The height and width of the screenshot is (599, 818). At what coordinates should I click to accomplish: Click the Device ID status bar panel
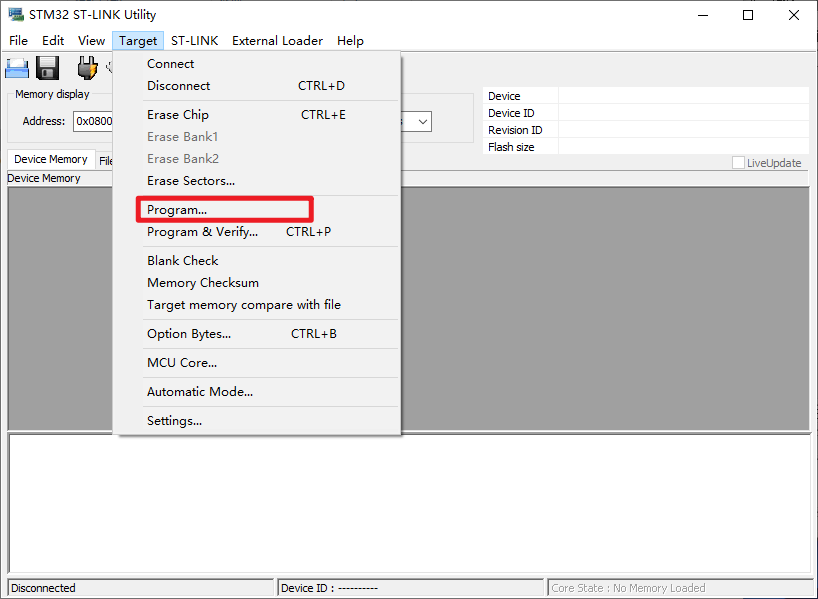click(x=411, y=588)
